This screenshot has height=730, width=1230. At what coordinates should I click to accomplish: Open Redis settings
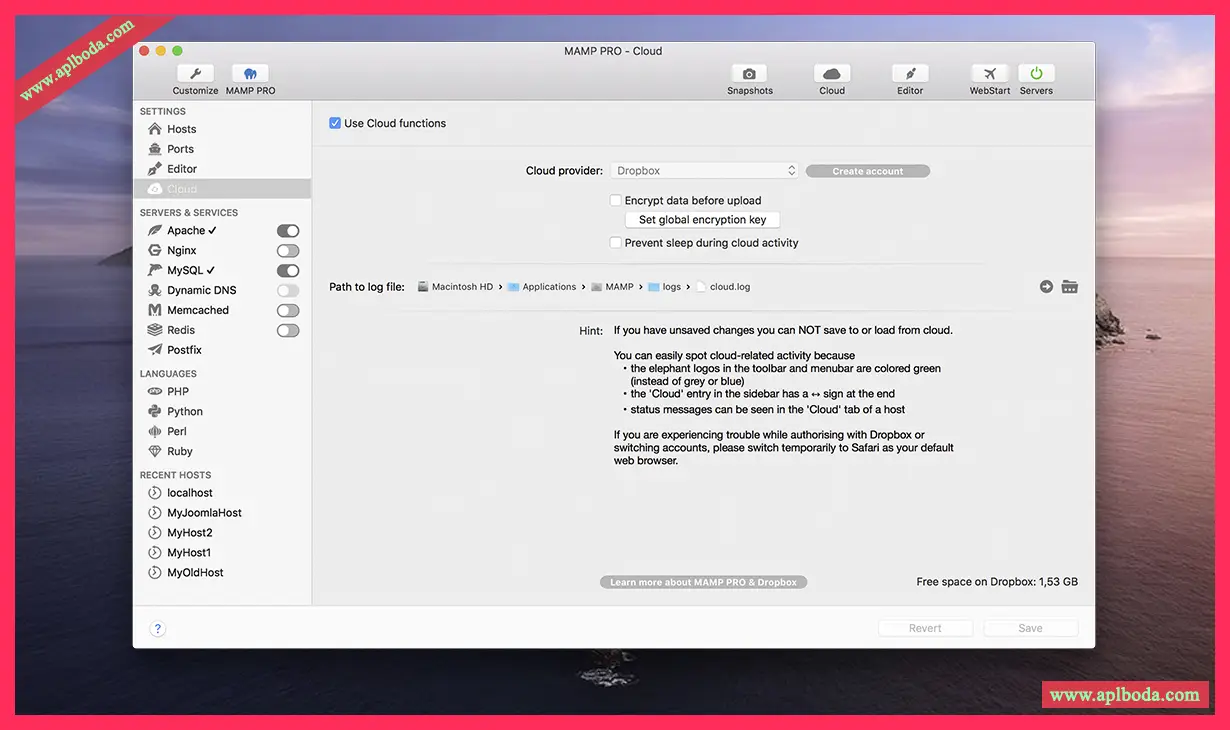click(181, 330)
